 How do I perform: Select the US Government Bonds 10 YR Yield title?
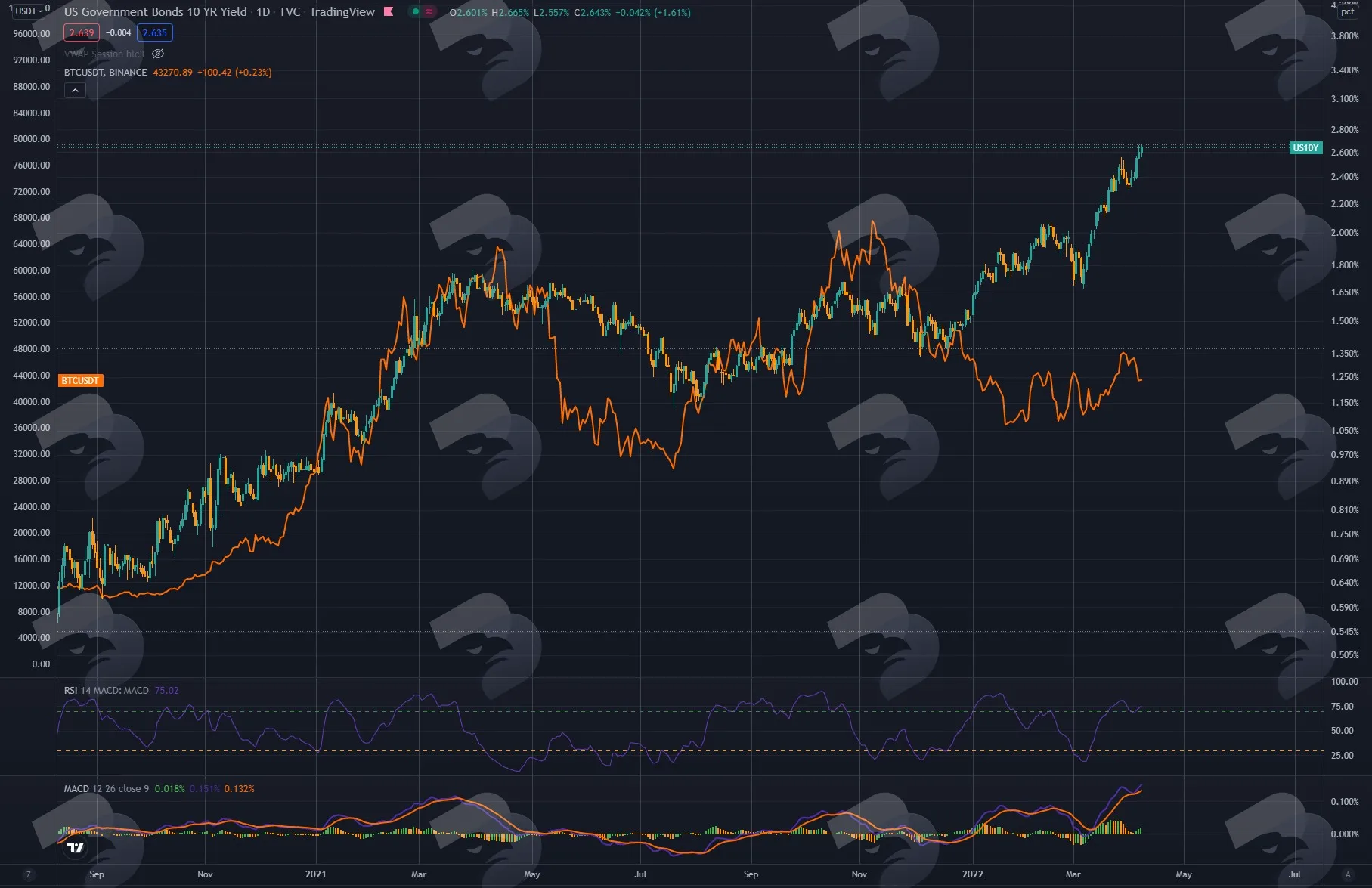pyautogui.click(x=156, y=12)
